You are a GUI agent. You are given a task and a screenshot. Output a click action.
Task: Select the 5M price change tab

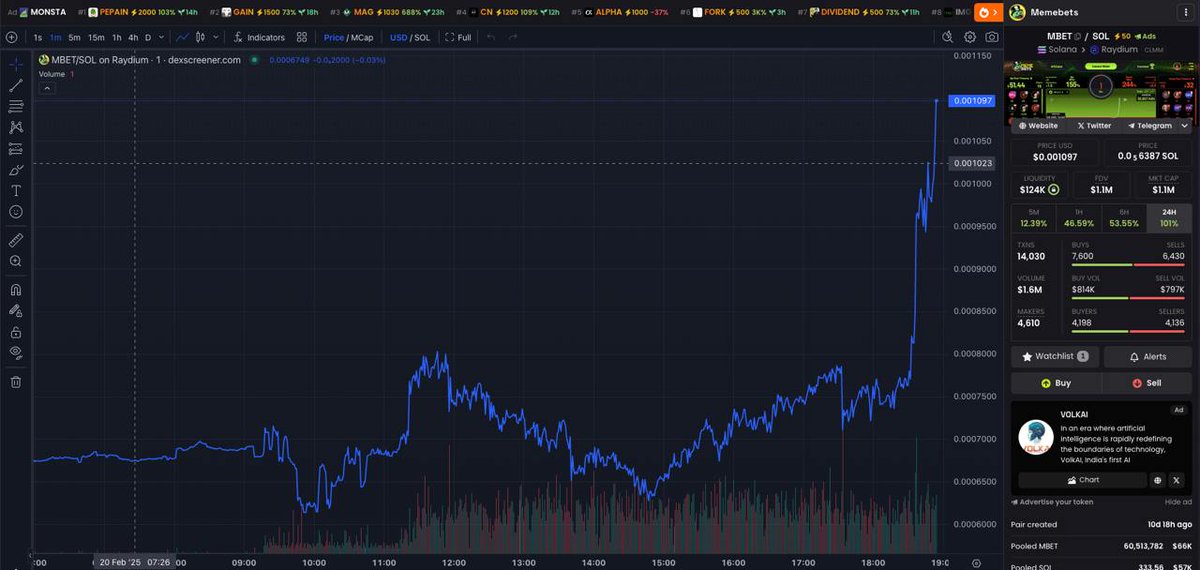[1033, 218]
